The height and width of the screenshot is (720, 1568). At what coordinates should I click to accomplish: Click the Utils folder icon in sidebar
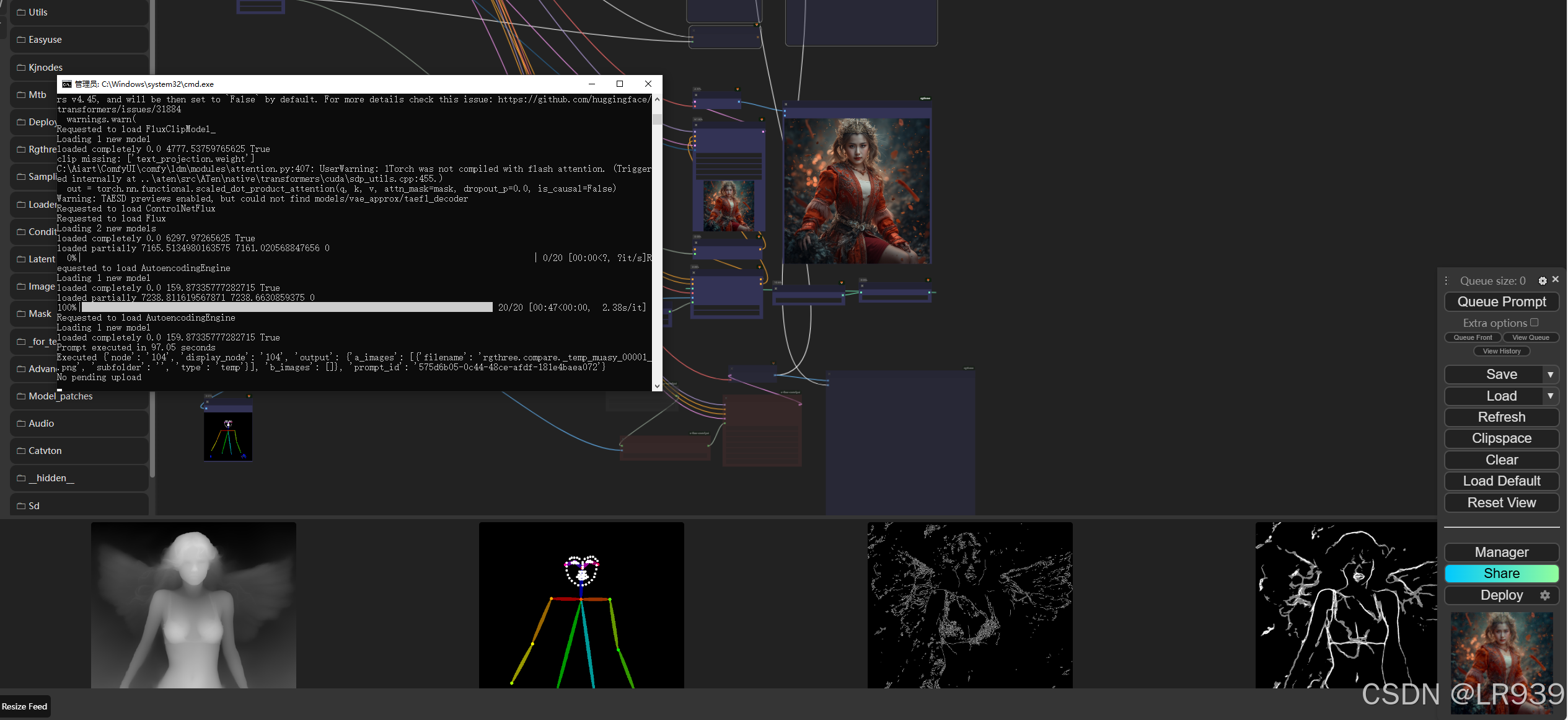point(21,12)
